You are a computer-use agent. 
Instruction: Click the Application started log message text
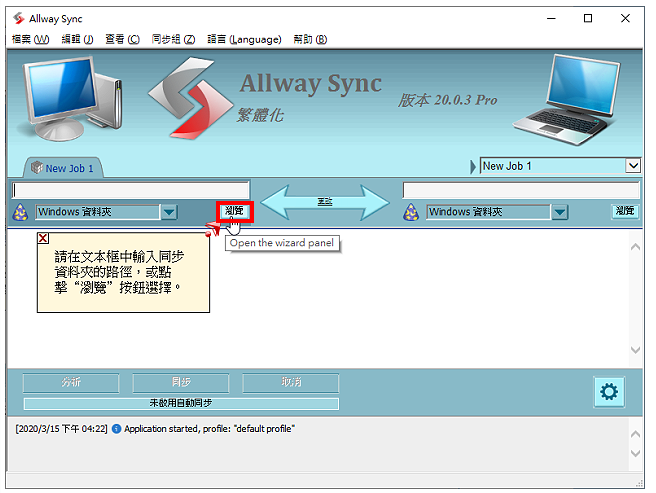tap(210, 429)
